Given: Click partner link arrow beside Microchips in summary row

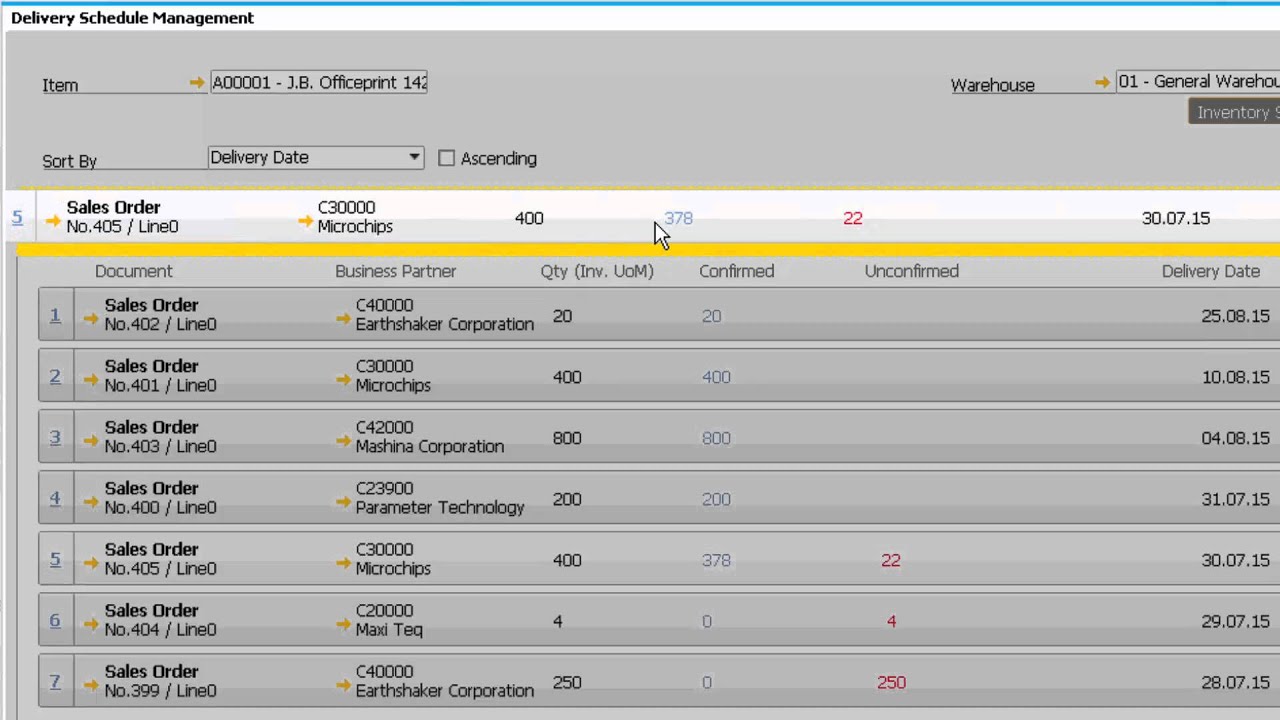Looking at the screenshot, I should (305, 221).
